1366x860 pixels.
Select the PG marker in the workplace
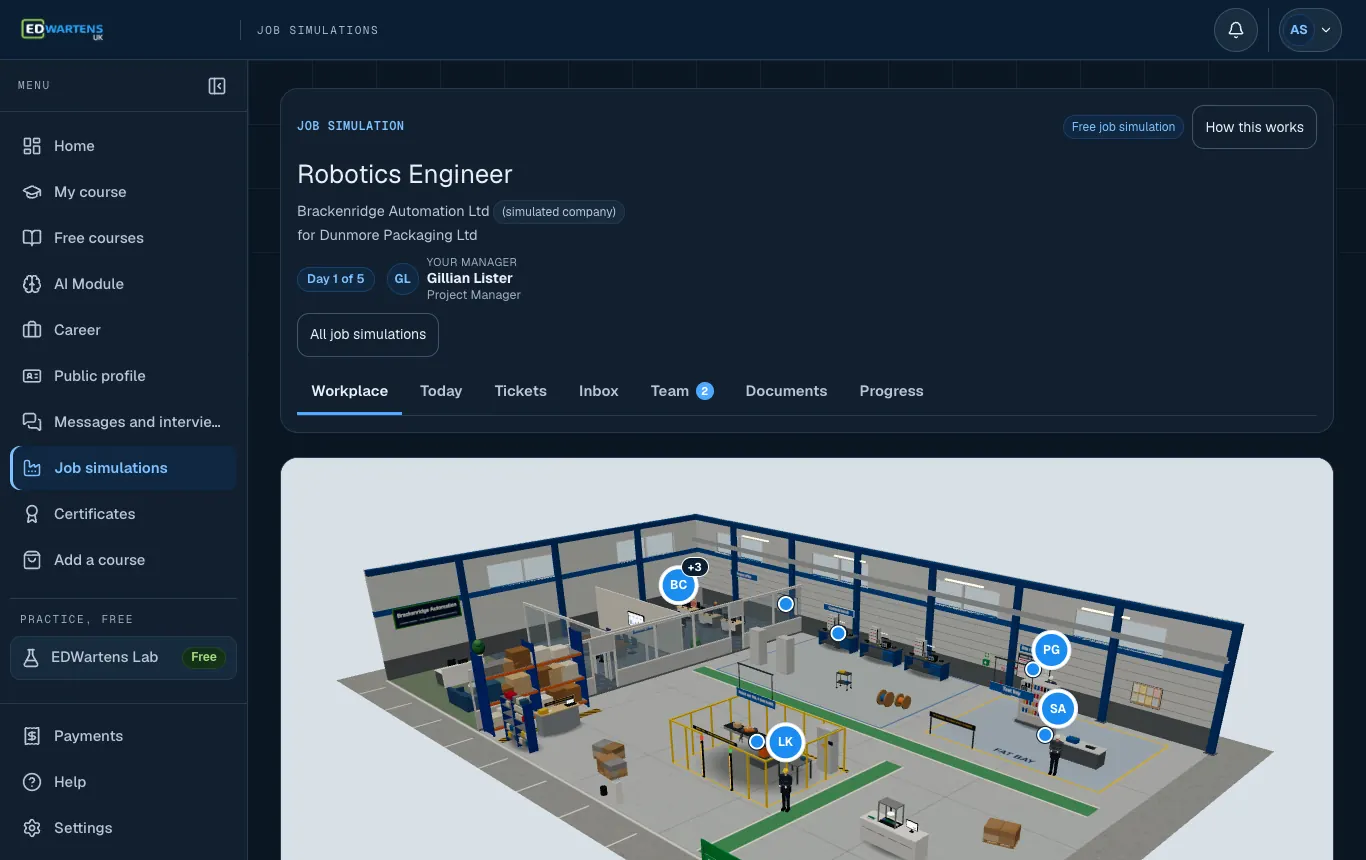point(1051,650)
